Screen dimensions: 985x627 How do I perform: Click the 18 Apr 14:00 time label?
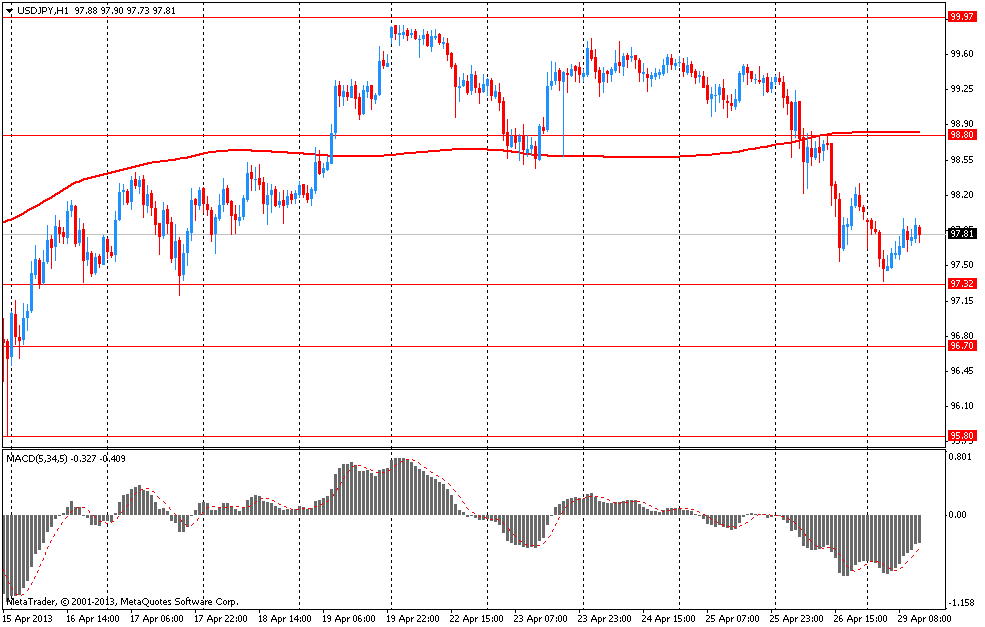pyautogui.click(x=285, y=618)
